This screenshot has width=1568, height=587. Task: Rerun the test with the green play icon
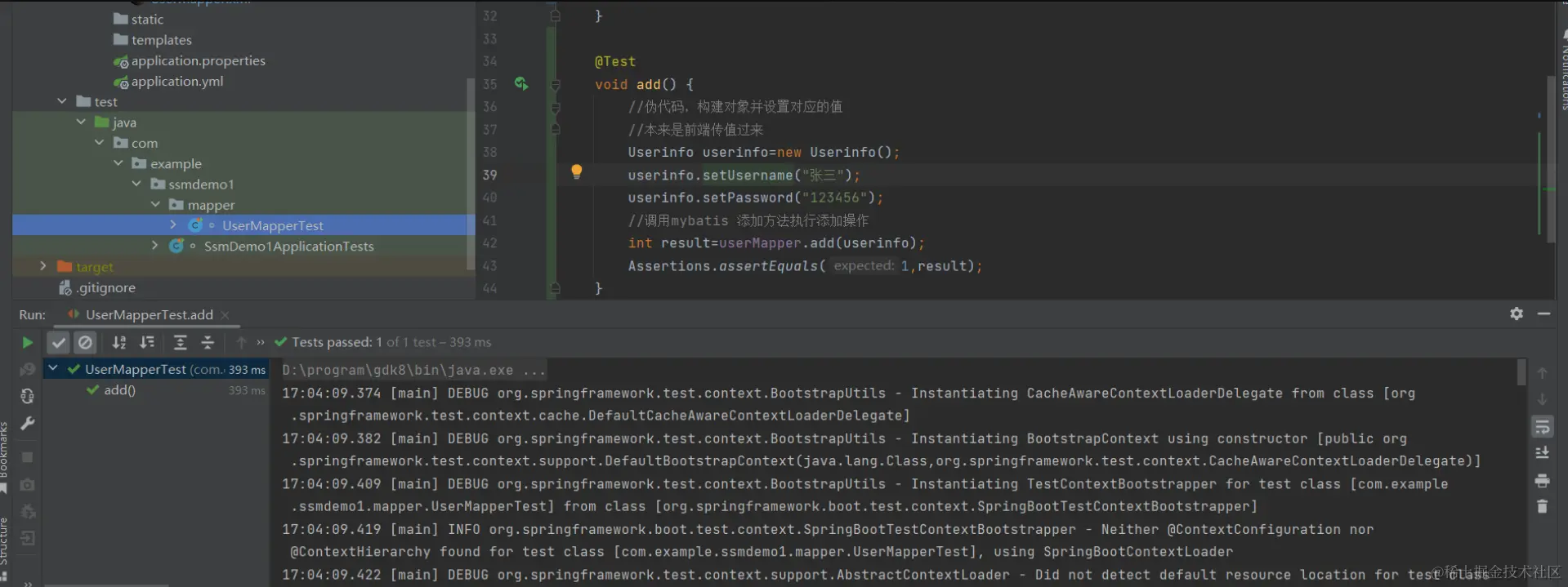coord(27,343)
